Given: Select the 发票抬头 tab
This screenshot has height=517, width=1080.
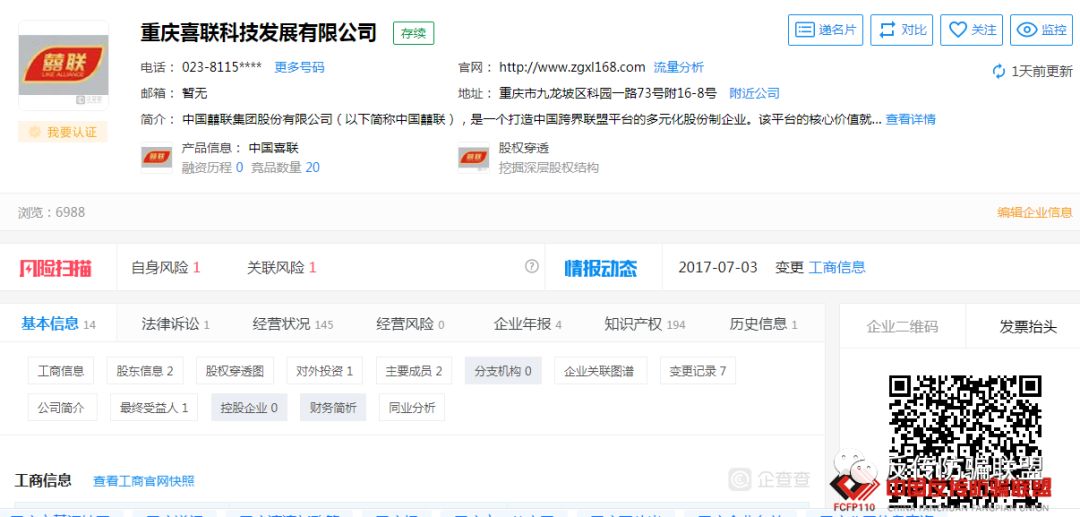Looking at the screenshot, I should click(1028, 326).
